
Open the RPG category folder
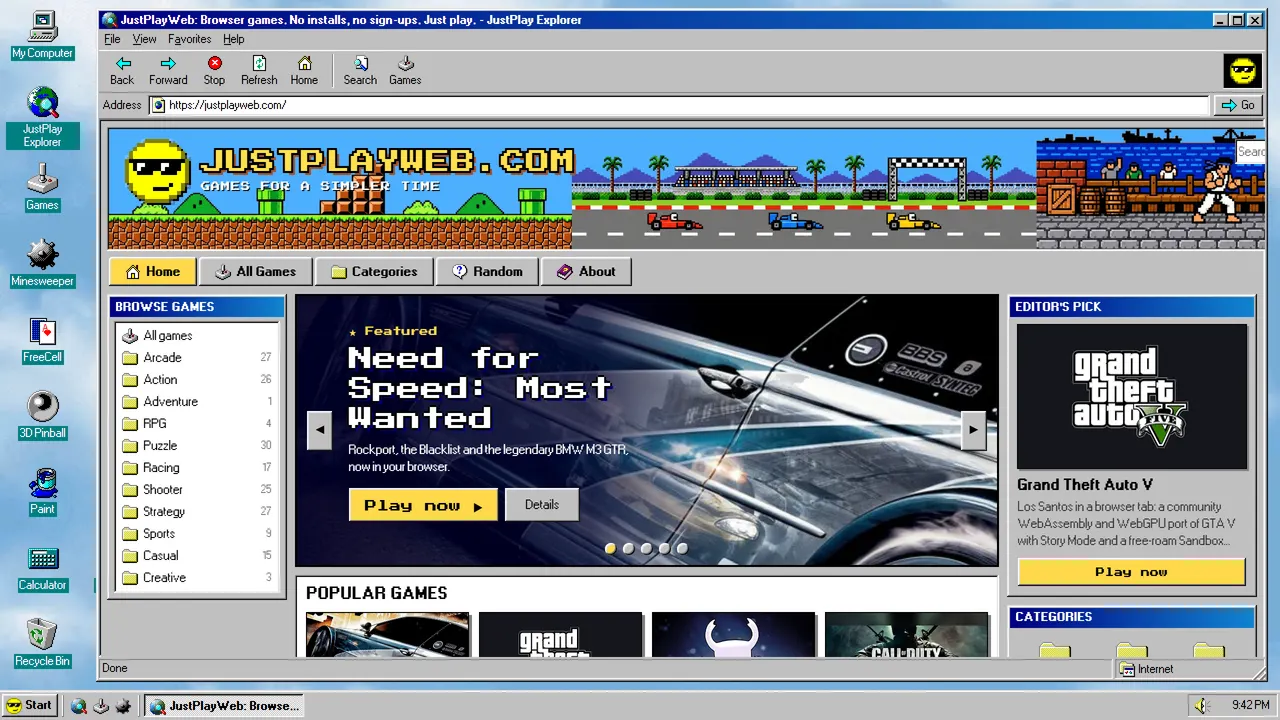(x=197, y=424)
